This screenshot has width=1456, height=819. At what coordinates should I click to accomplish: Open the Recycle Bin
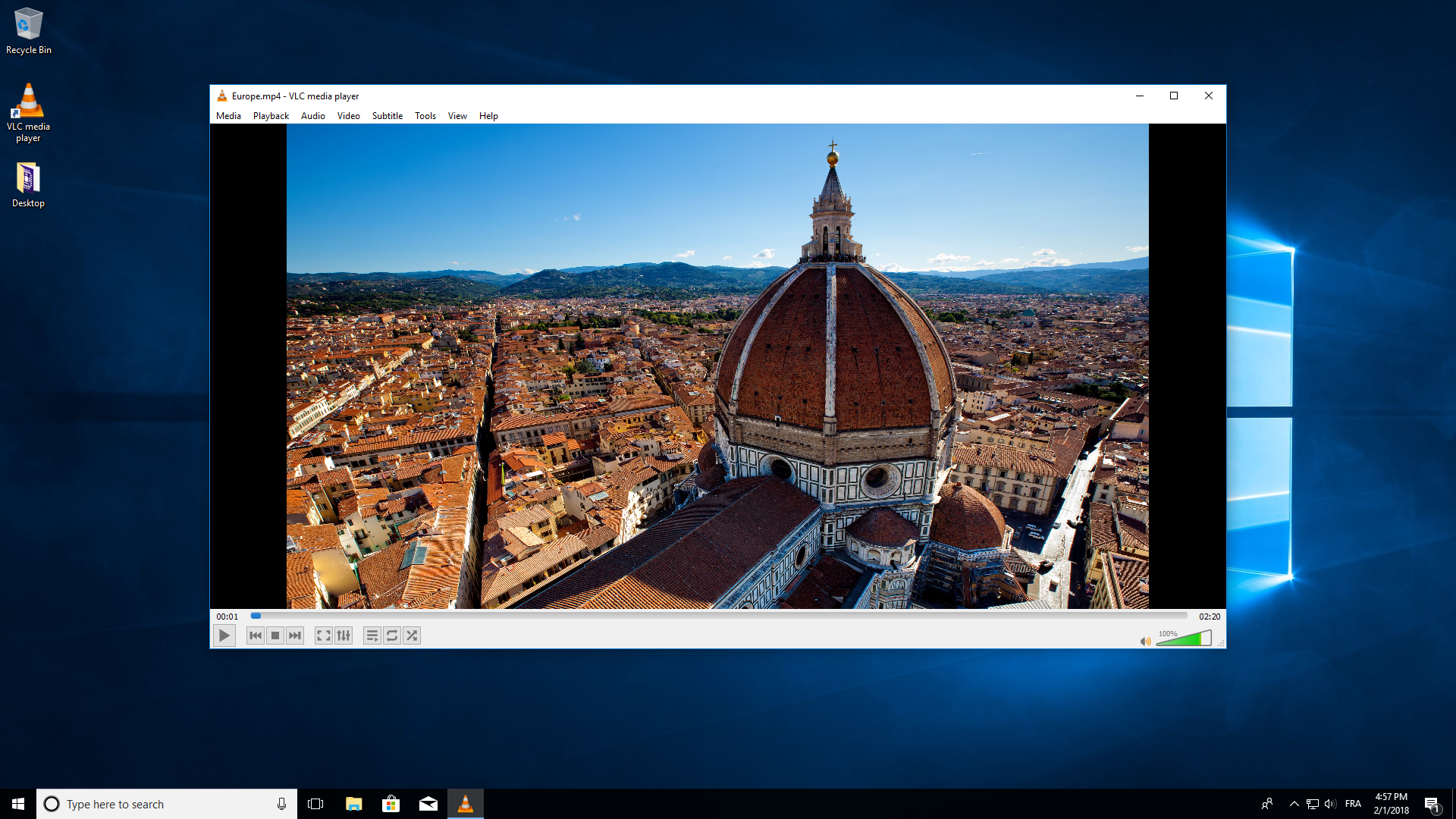coord(28,23)
